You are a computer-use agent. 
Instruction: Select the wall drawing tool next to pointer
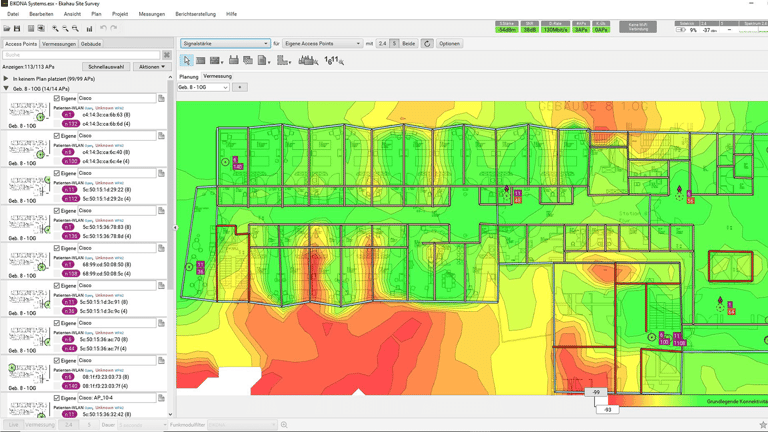200,60
